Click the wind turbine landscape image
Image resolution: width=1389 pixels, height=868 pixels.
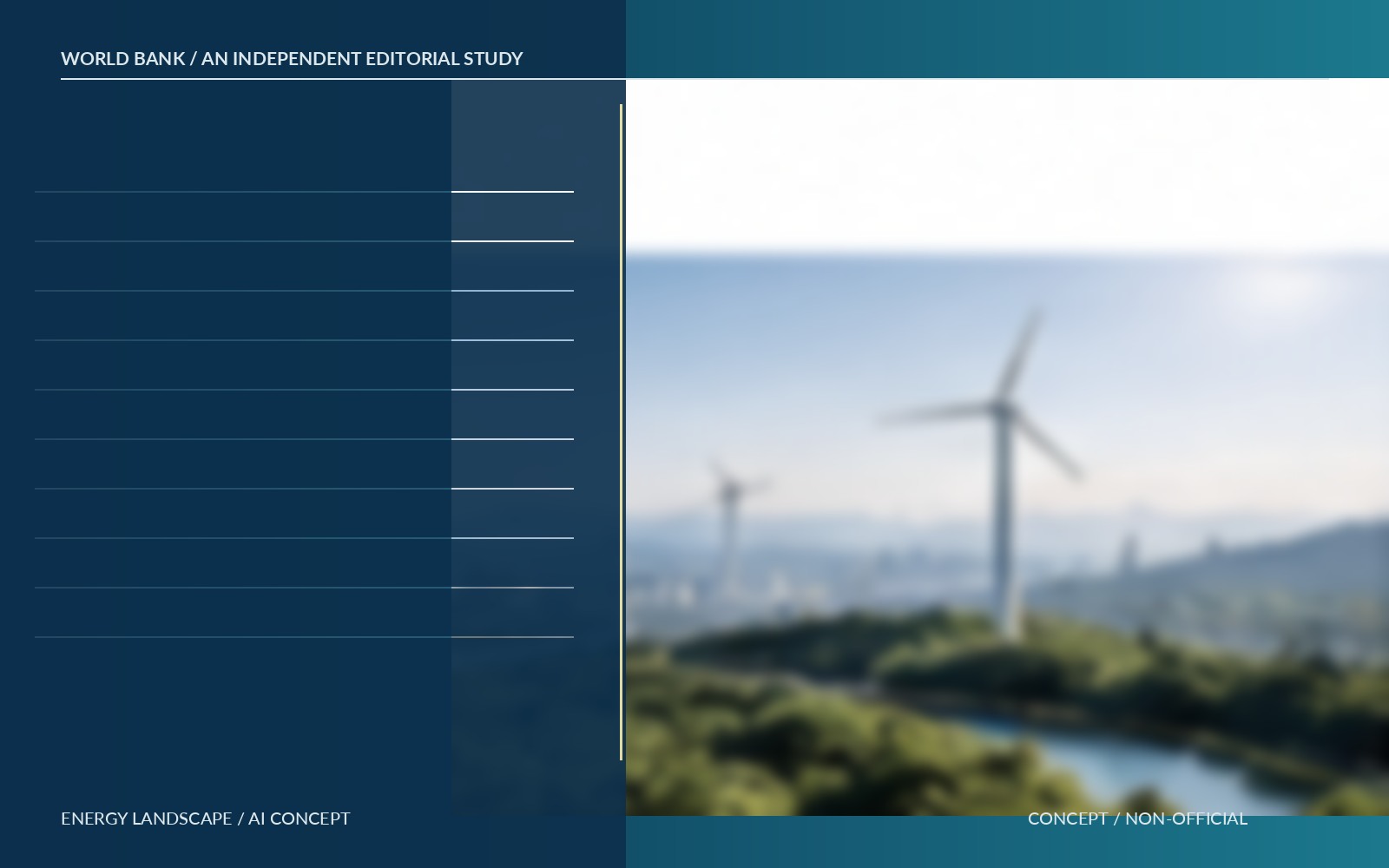pyautogui.click(x=1007, y=447)
